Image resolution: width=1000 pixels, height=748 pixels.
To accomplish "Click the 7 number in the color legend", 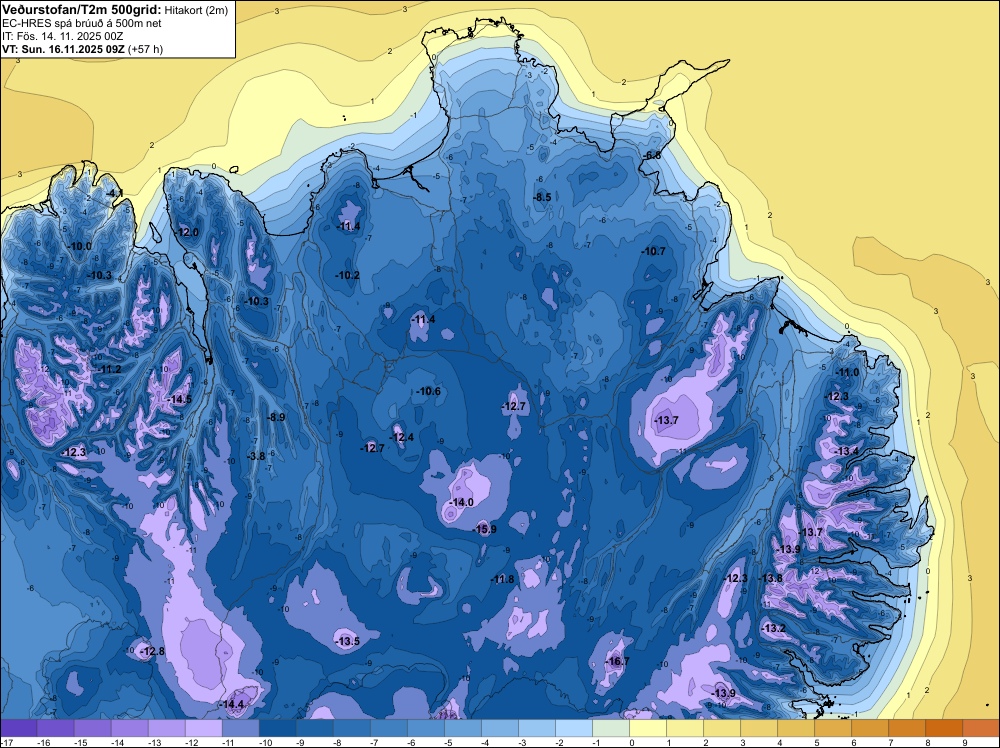I will [x=891, y=742].
